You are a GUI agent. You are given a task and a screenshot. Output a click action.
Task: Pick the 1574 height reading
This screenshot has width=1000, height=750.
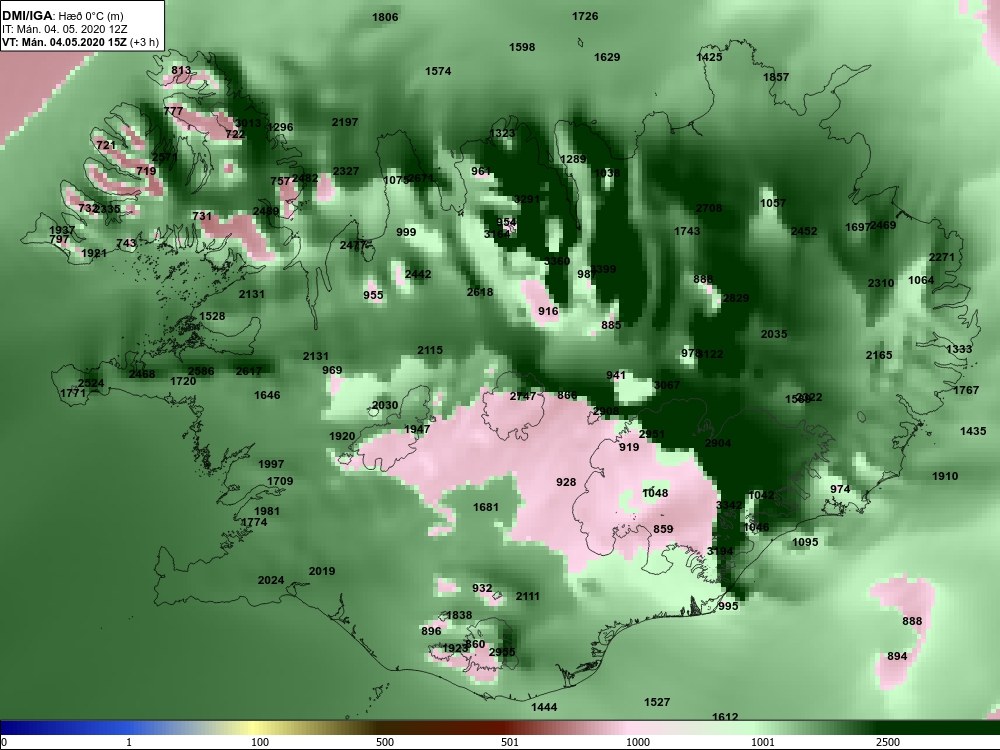click(x=438, y=71)
